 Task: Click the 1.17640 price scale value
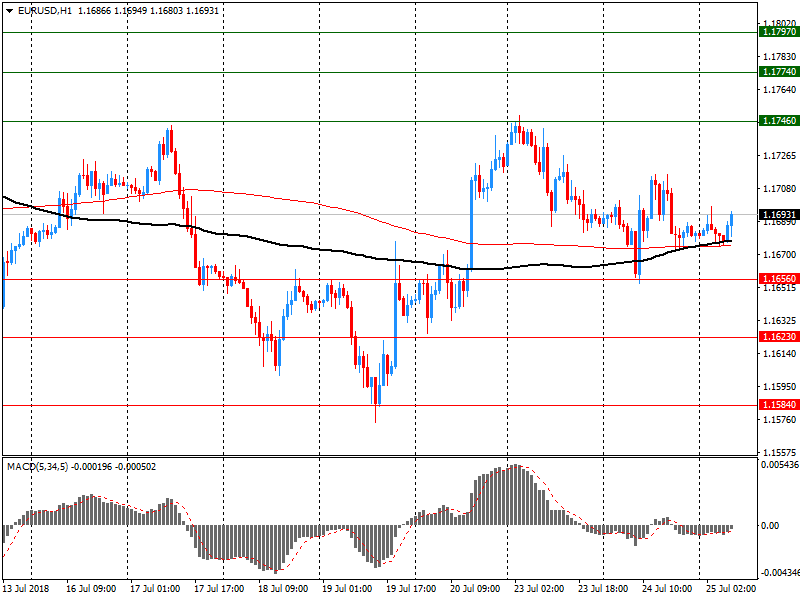click(x=780, y=90)
